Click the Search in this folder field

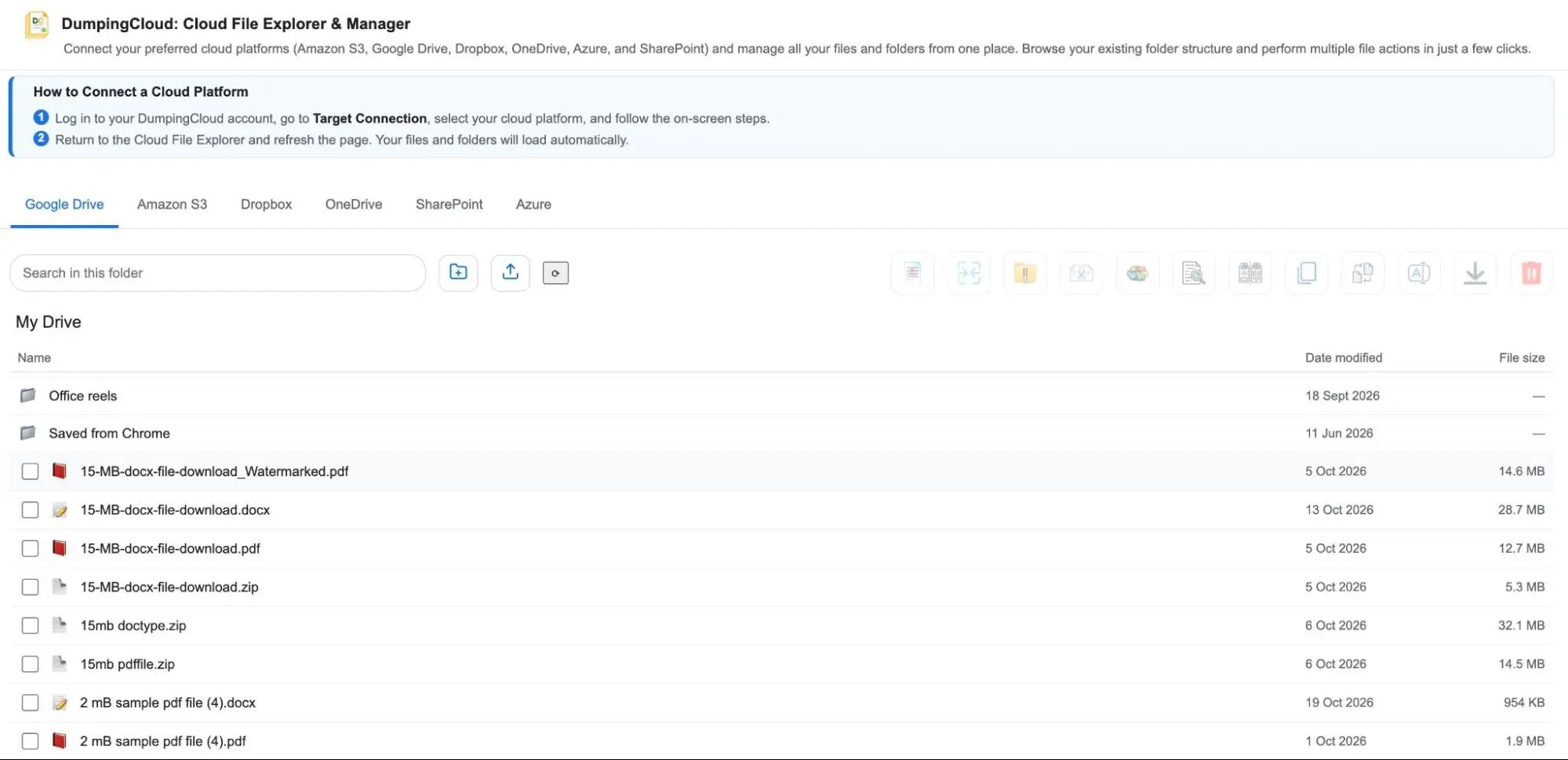pyautogui.click(x=217, y=273)
